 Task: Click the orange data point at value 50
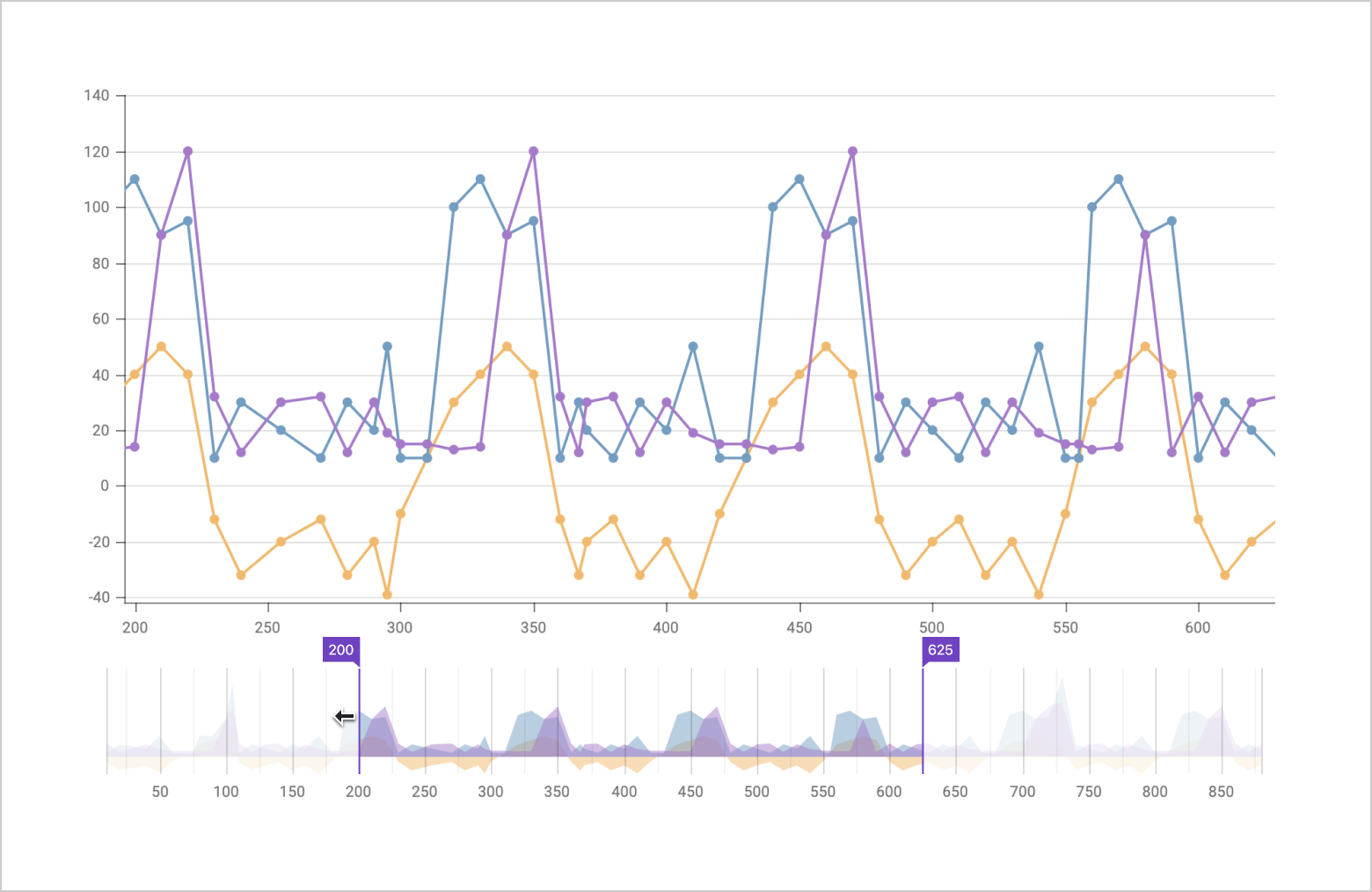click(x=159, y=346)
